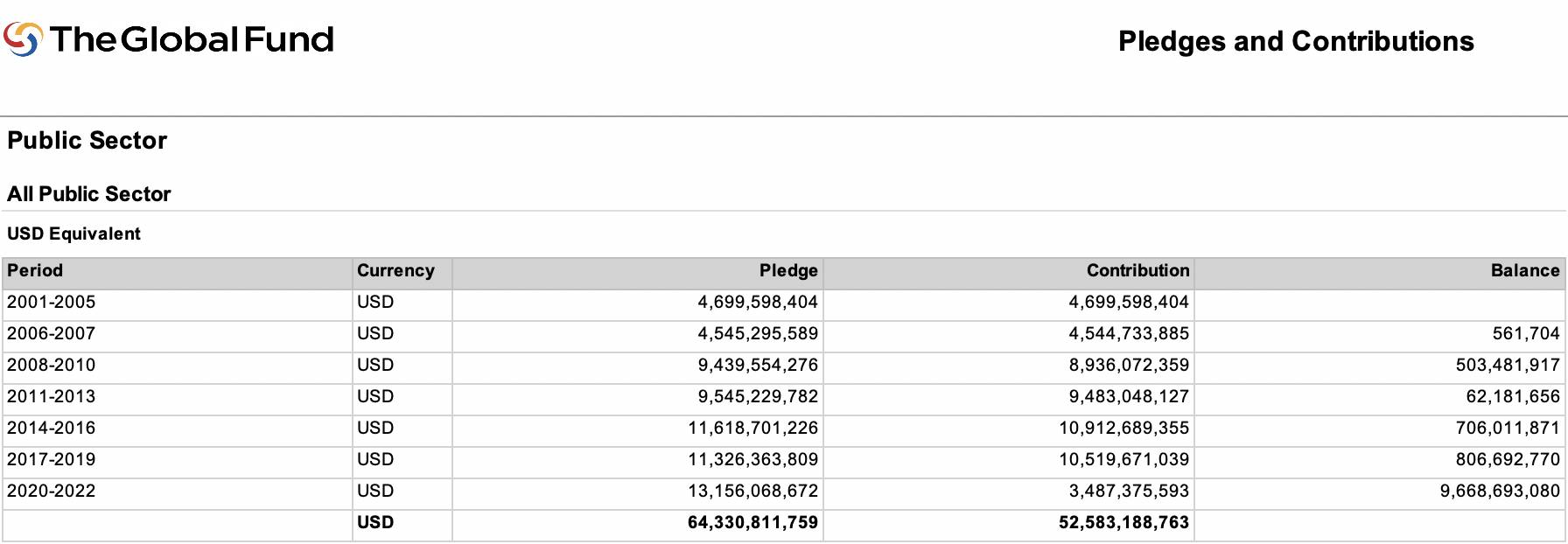The width and height of the screenshot is (1568, 544).
Task: Click the Pledges and Contributions title
Action: (1295, 41)
